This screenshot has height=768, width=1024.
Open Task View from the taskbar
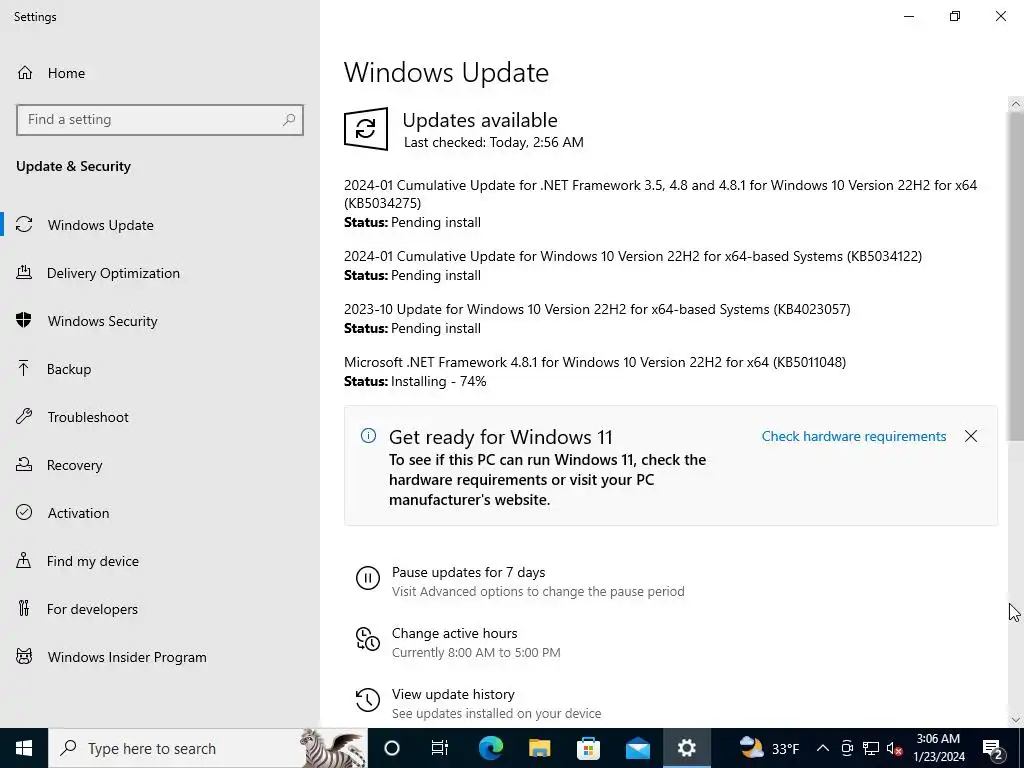[x=440, y=748]
